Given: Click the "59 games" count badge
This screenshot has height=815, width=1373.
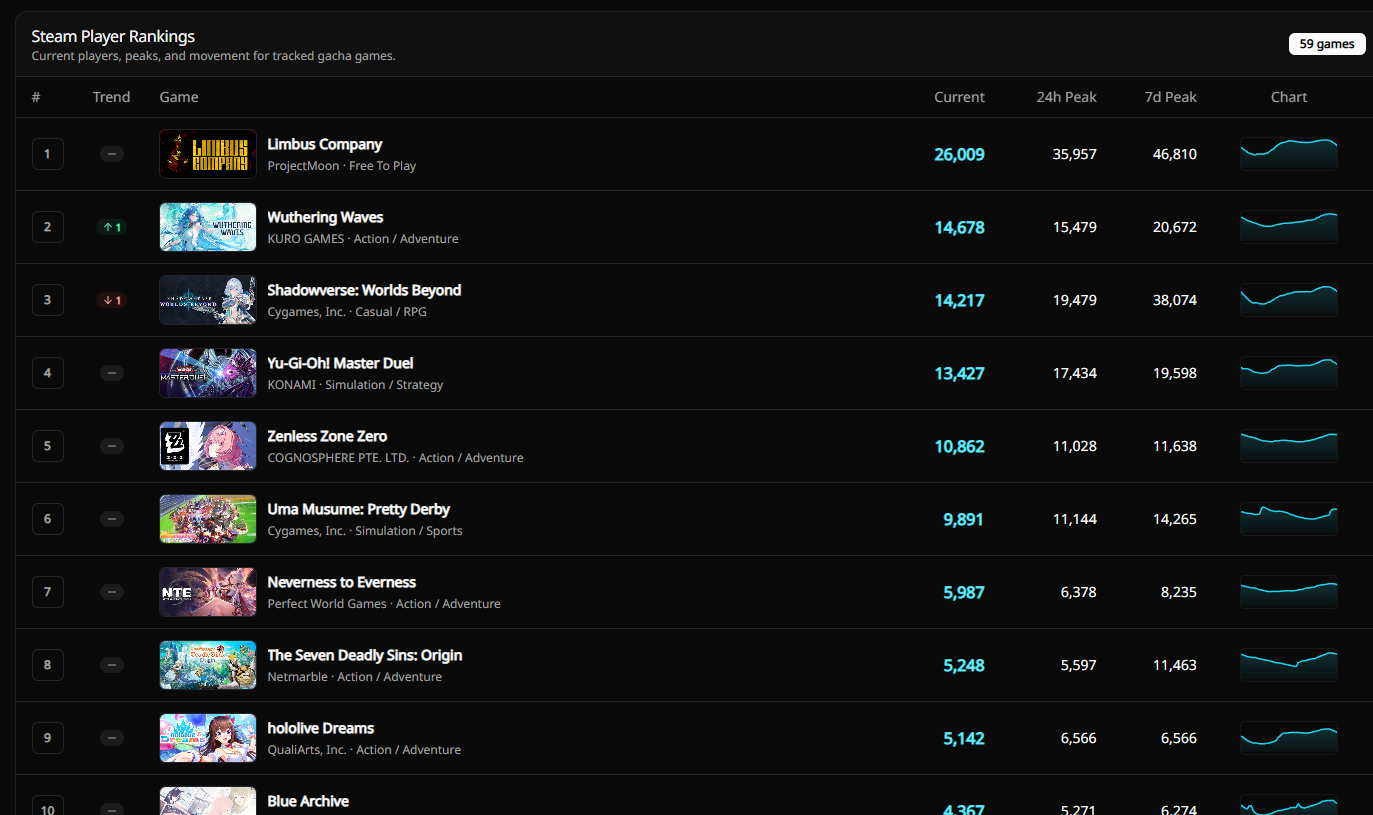Looking at the screenshot, I should click(1327, 44).
